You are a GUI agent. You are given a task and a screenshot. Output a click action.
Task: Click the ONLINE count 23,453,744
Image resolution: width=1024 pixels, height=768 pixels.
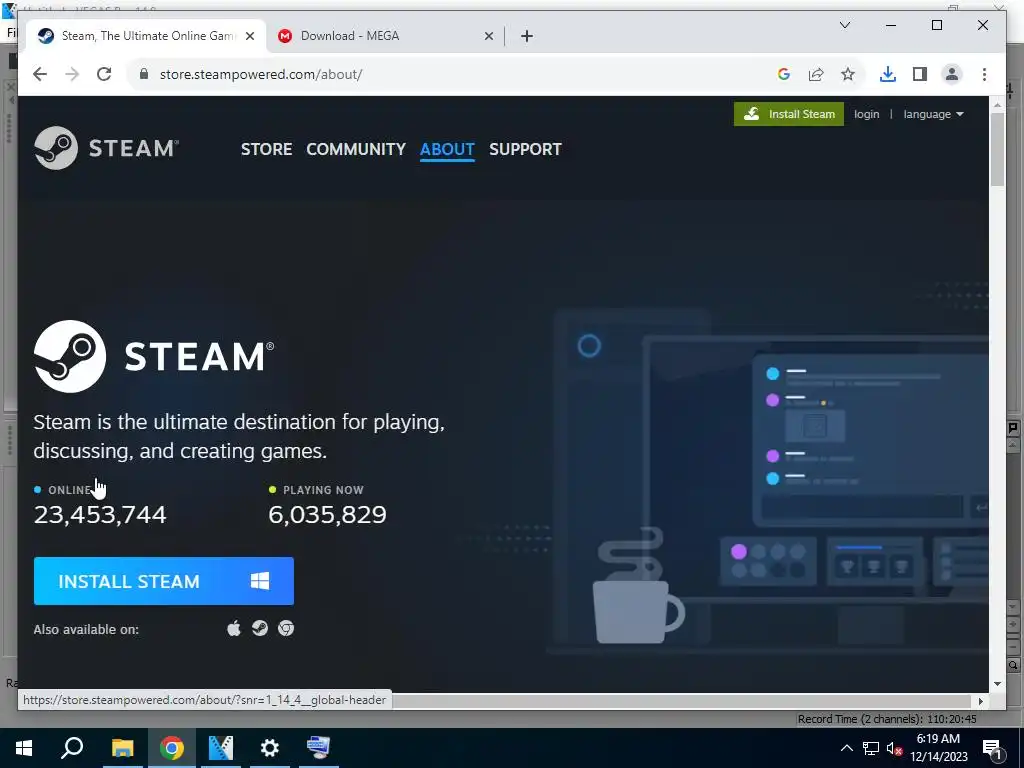point(100,515)
